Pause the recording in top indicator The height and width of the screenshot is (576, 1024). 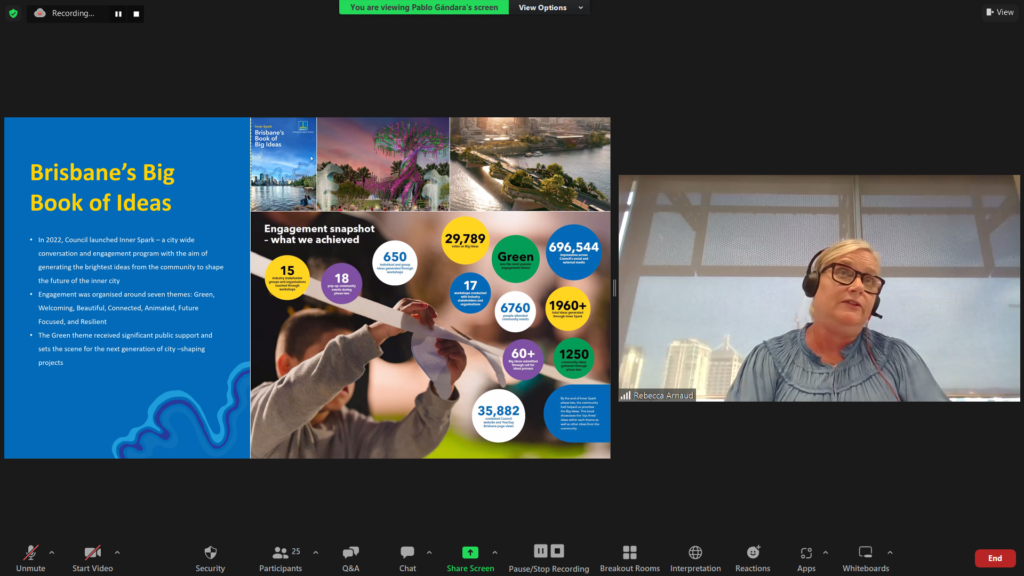click(x=118, y=14)
